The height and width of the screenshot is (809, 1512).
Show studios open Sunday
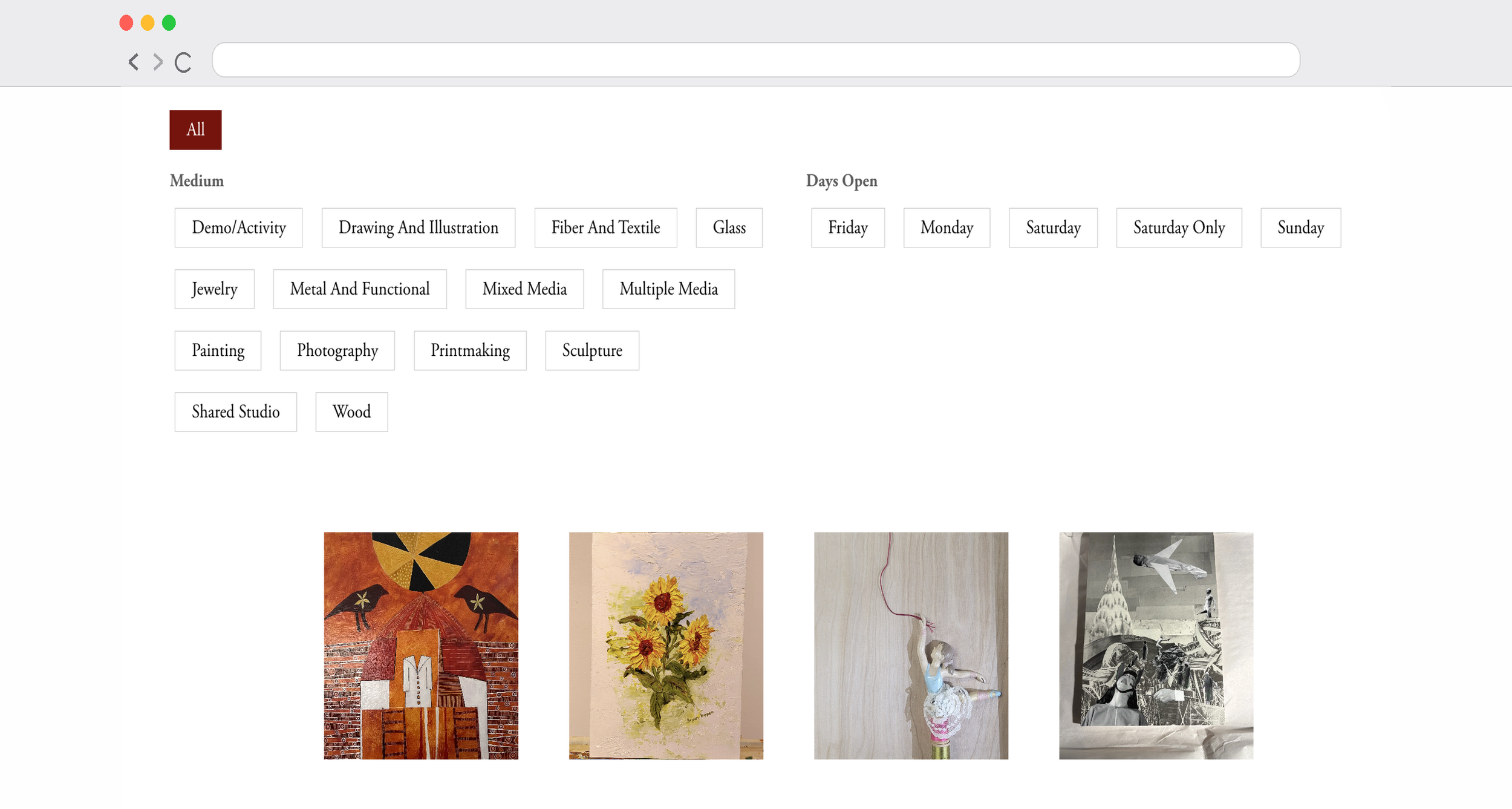point(1300,228)
